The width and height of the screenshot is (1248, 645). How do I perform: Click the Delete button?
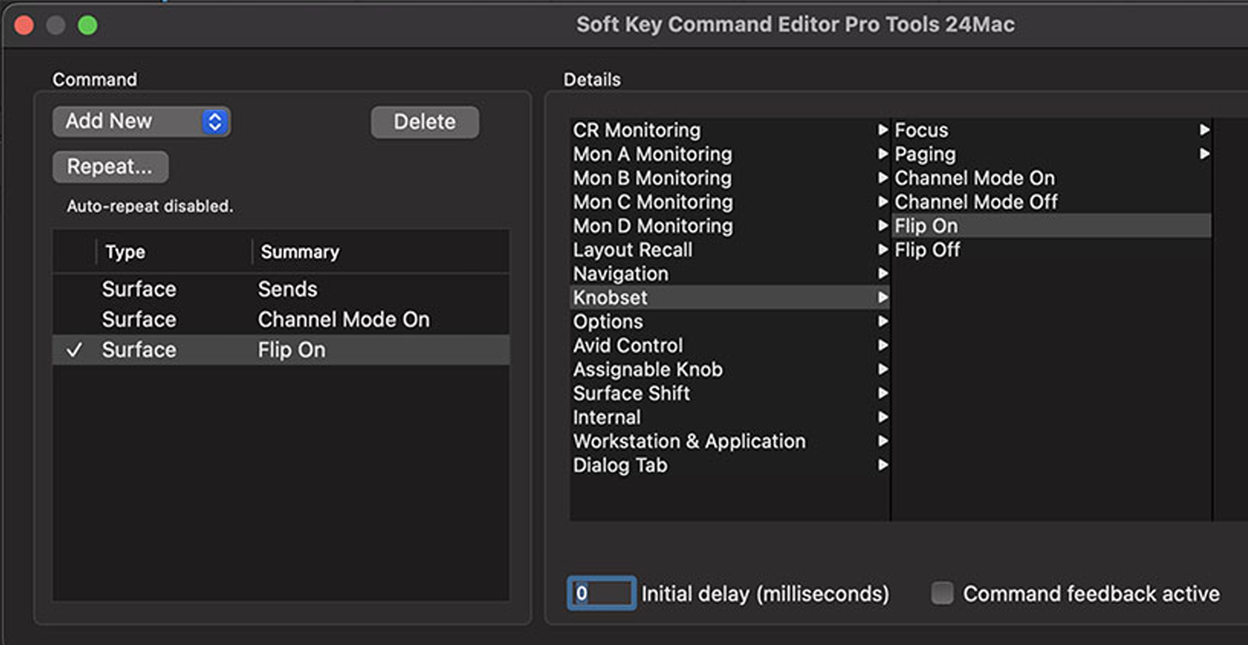(424, 121)
